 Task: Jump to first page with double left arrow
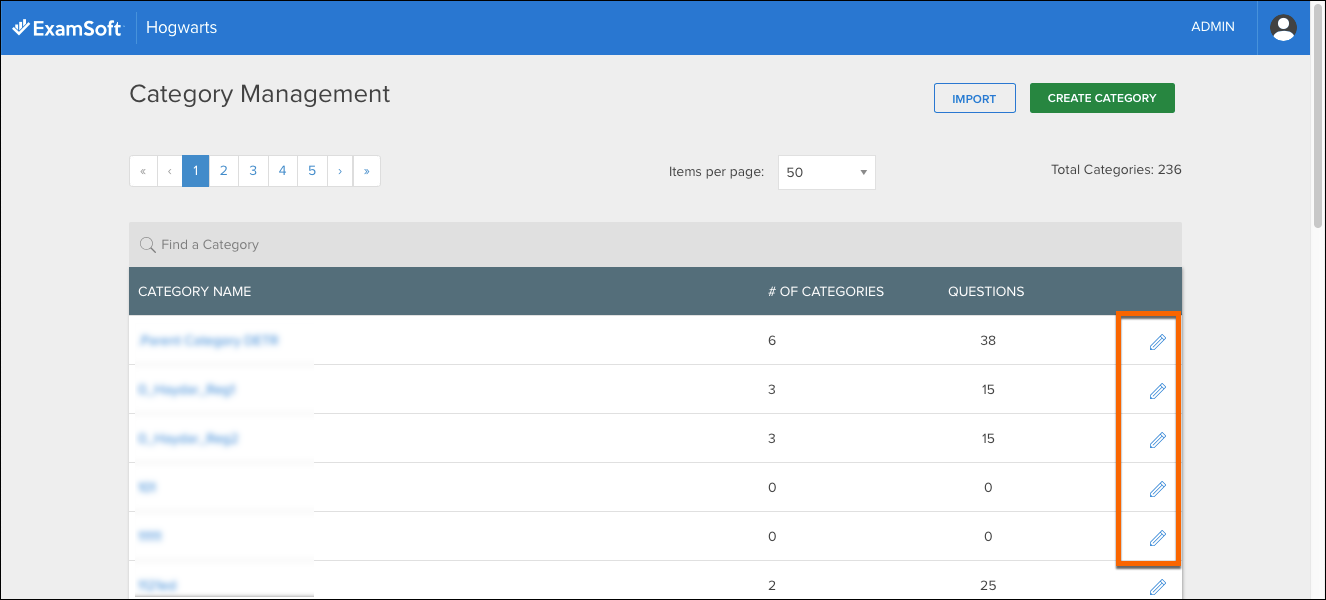coord(143,171)
